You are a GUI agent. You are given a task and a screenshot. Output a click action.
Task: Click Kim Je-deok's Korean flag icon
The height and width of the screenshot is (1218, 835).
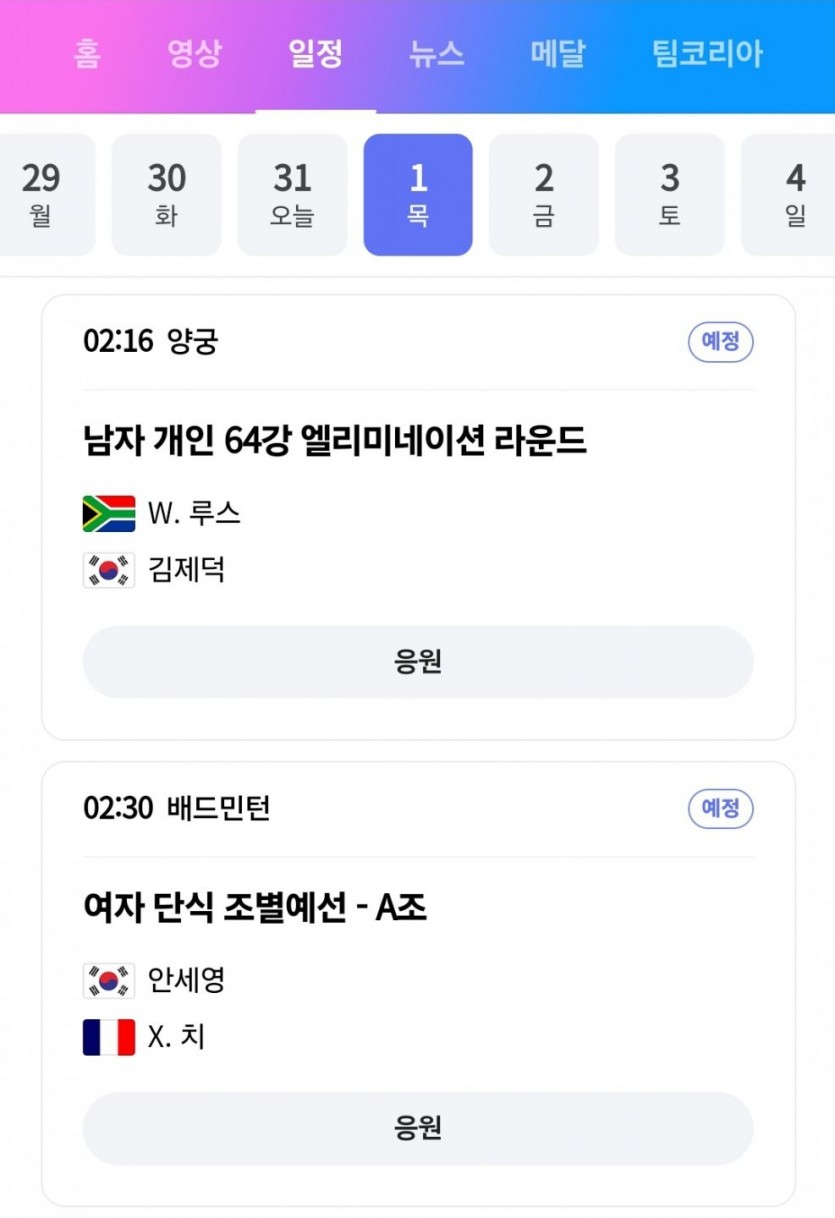[x=108, y=570]
